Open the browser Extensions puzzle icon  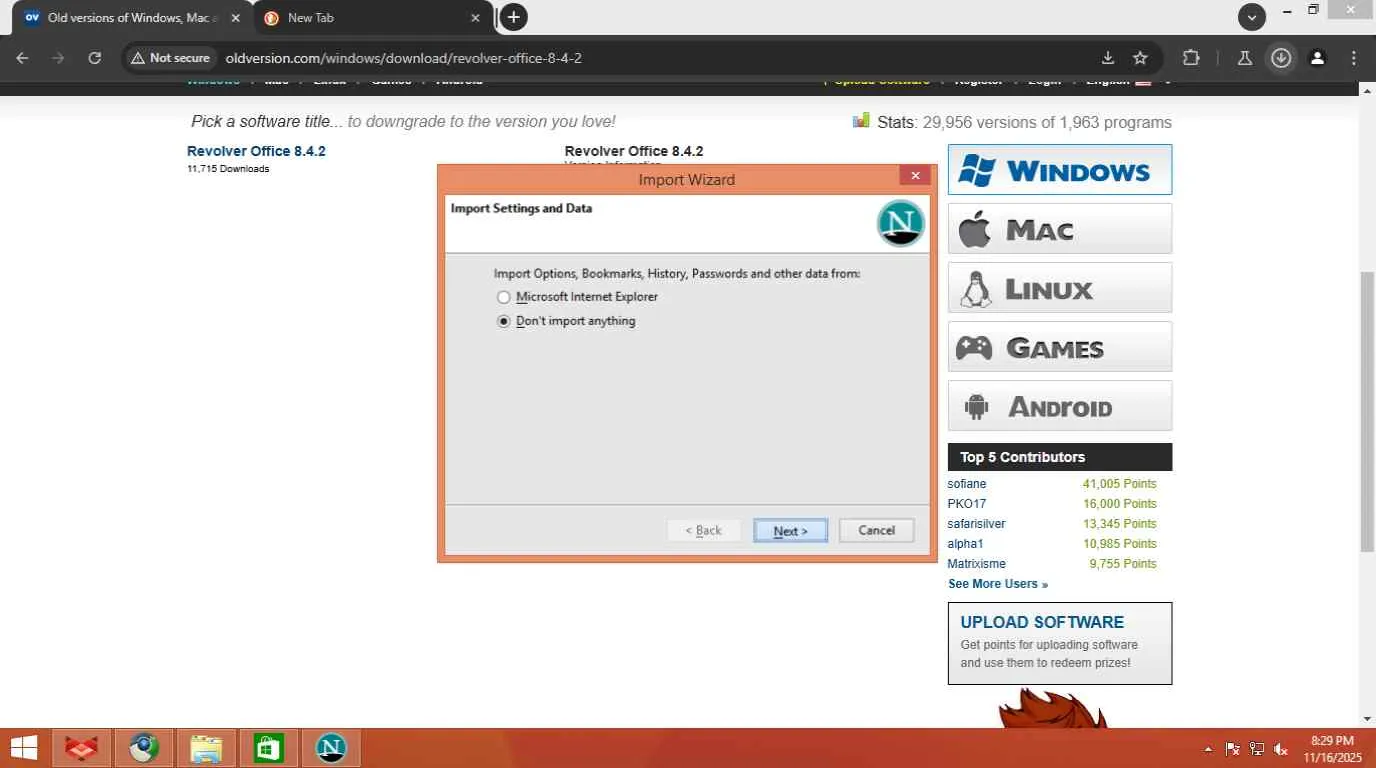1191,58
